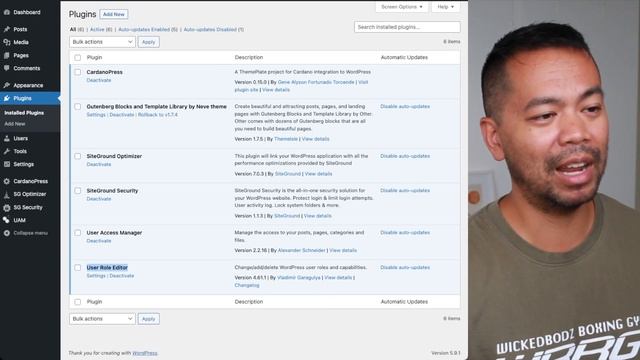The height and width of the screenshot is (360, 640).
Task: Click the bottom Apply button
Action: pos(149,319)
